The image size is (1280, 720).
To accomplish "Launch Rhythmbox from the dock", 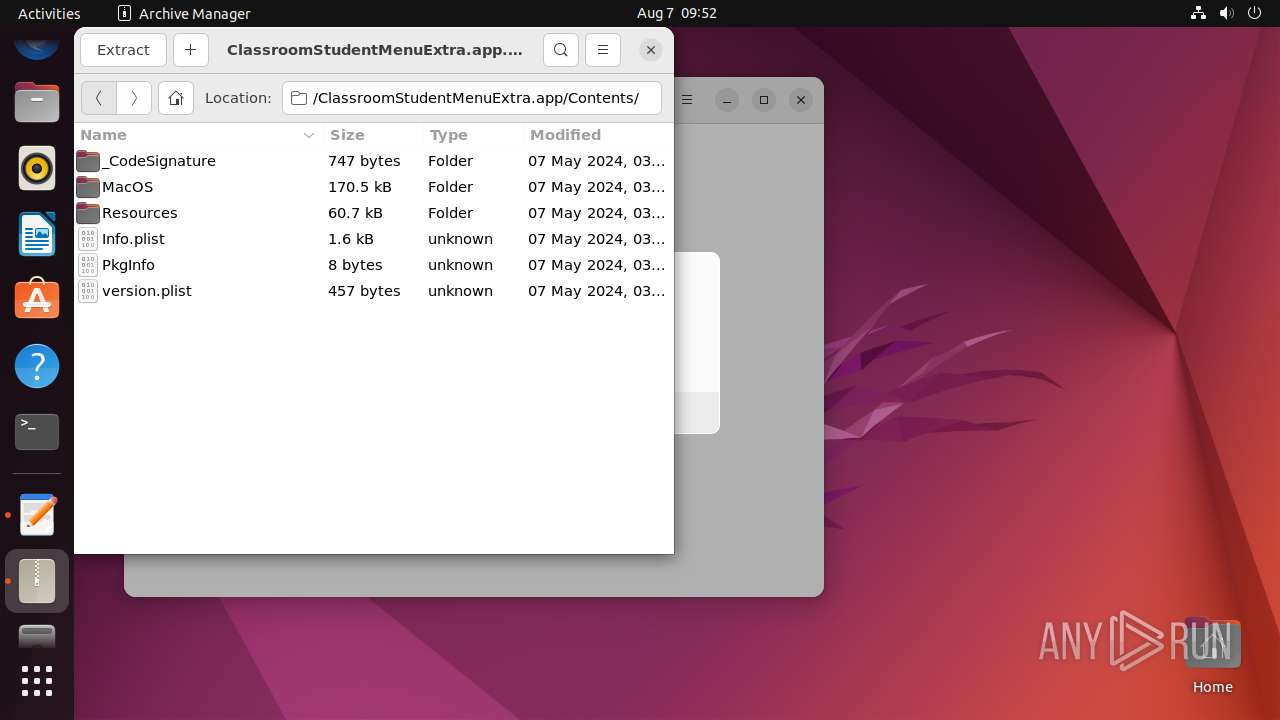I will pos(37,168).
